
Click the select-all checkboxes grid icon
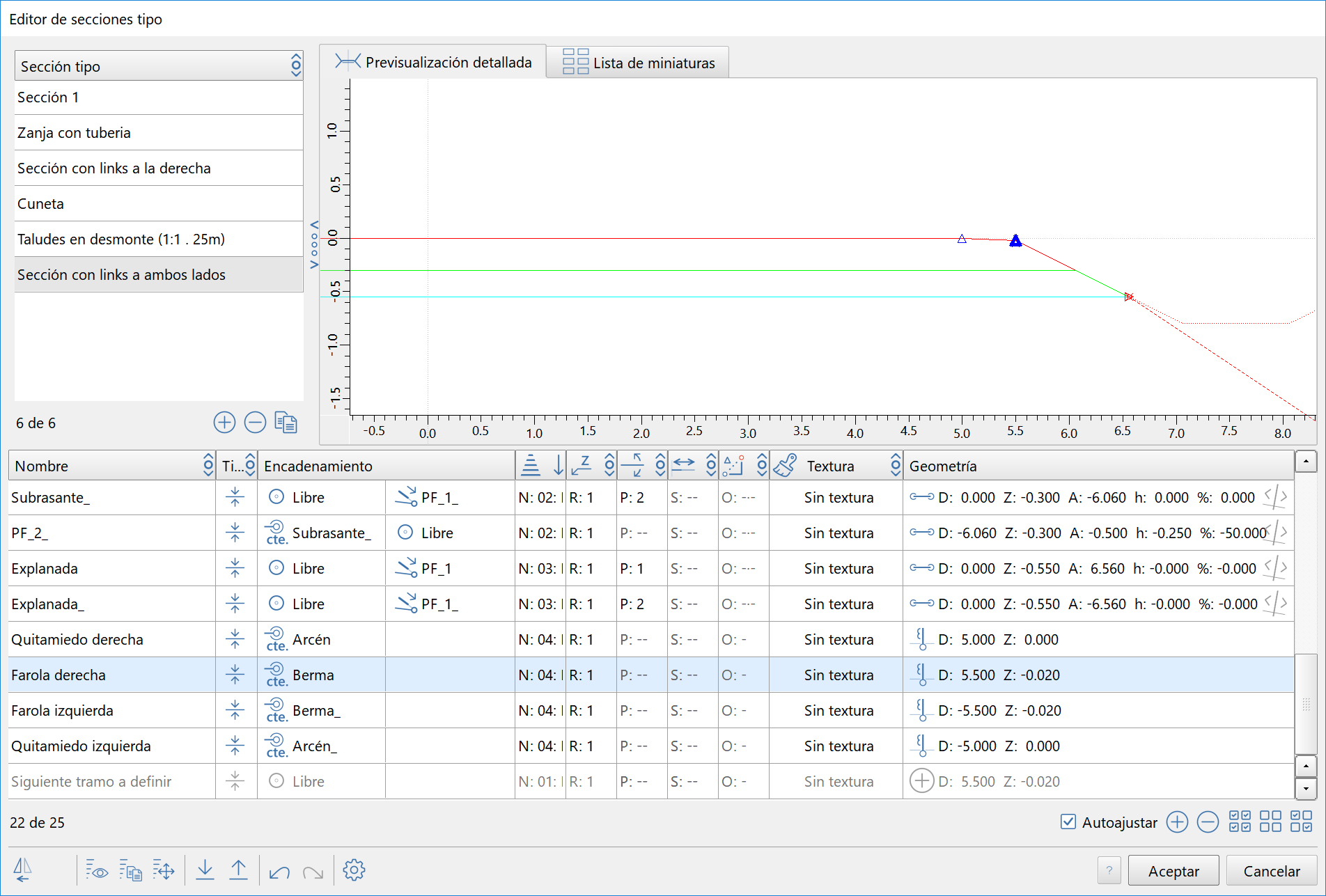(x=1240, y=822)
